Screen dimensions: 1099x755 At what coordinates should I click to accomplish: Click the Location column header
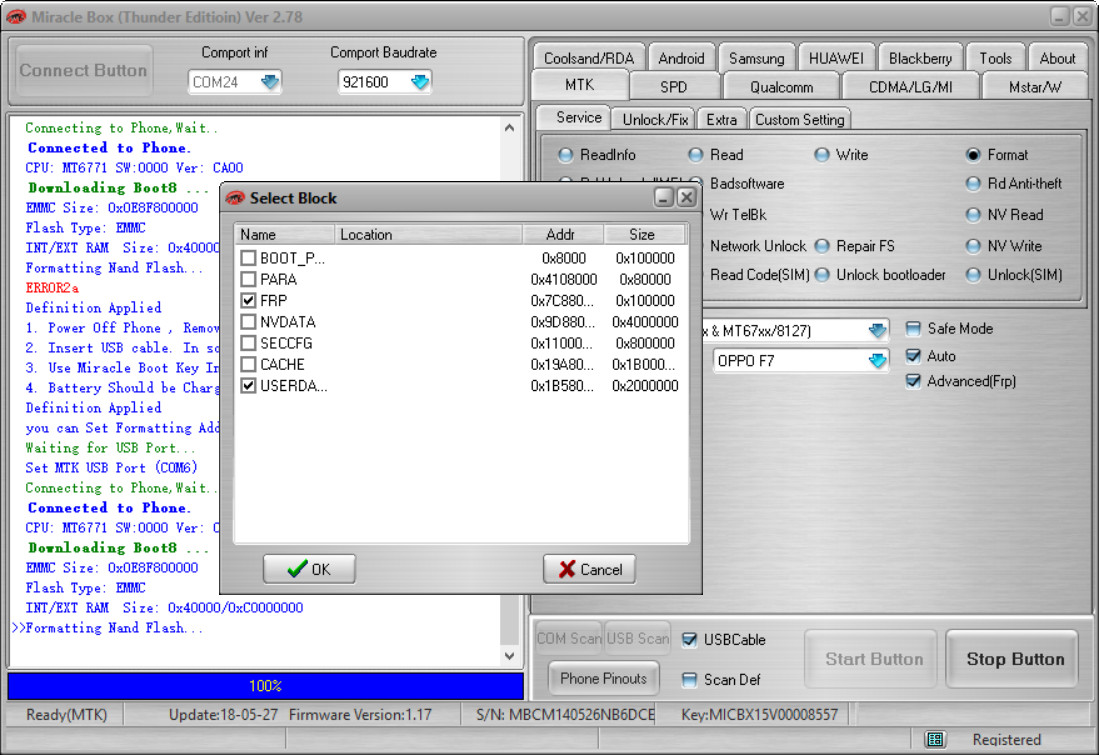click(x=428, y=234)
